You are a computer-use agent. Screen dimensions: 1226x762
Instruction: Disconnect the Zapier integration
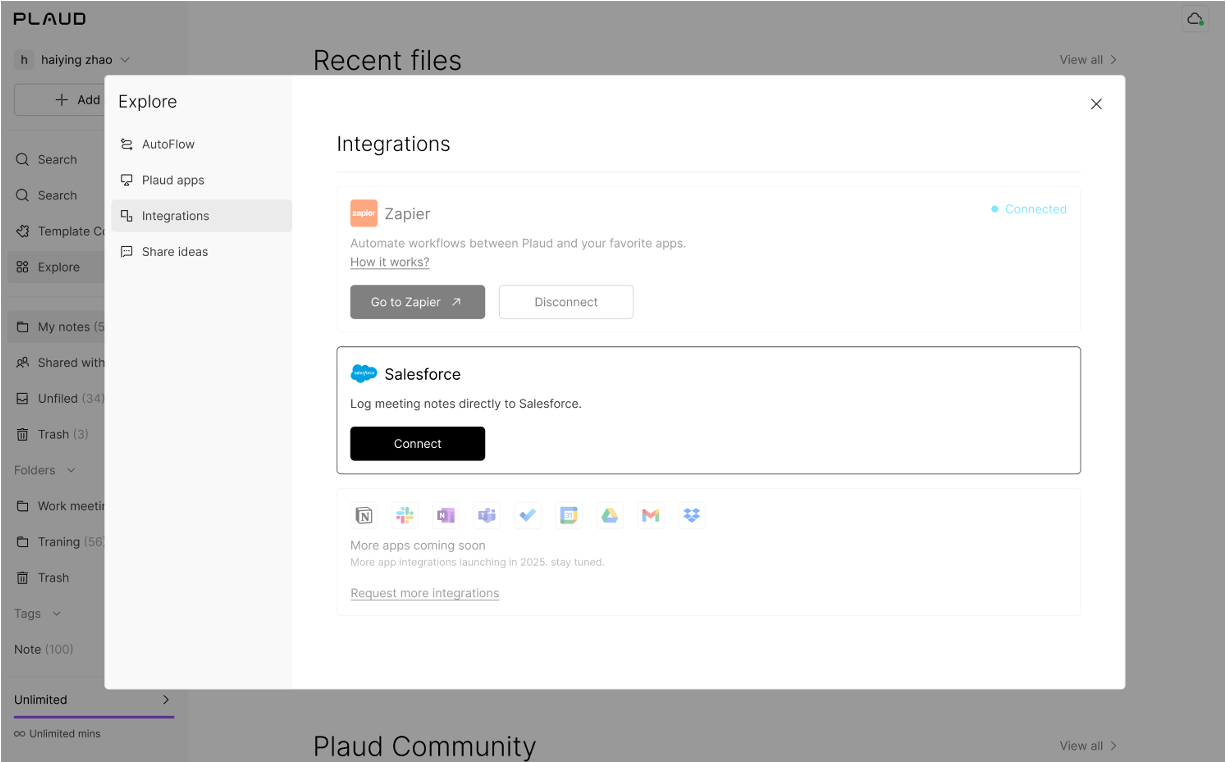566,302
